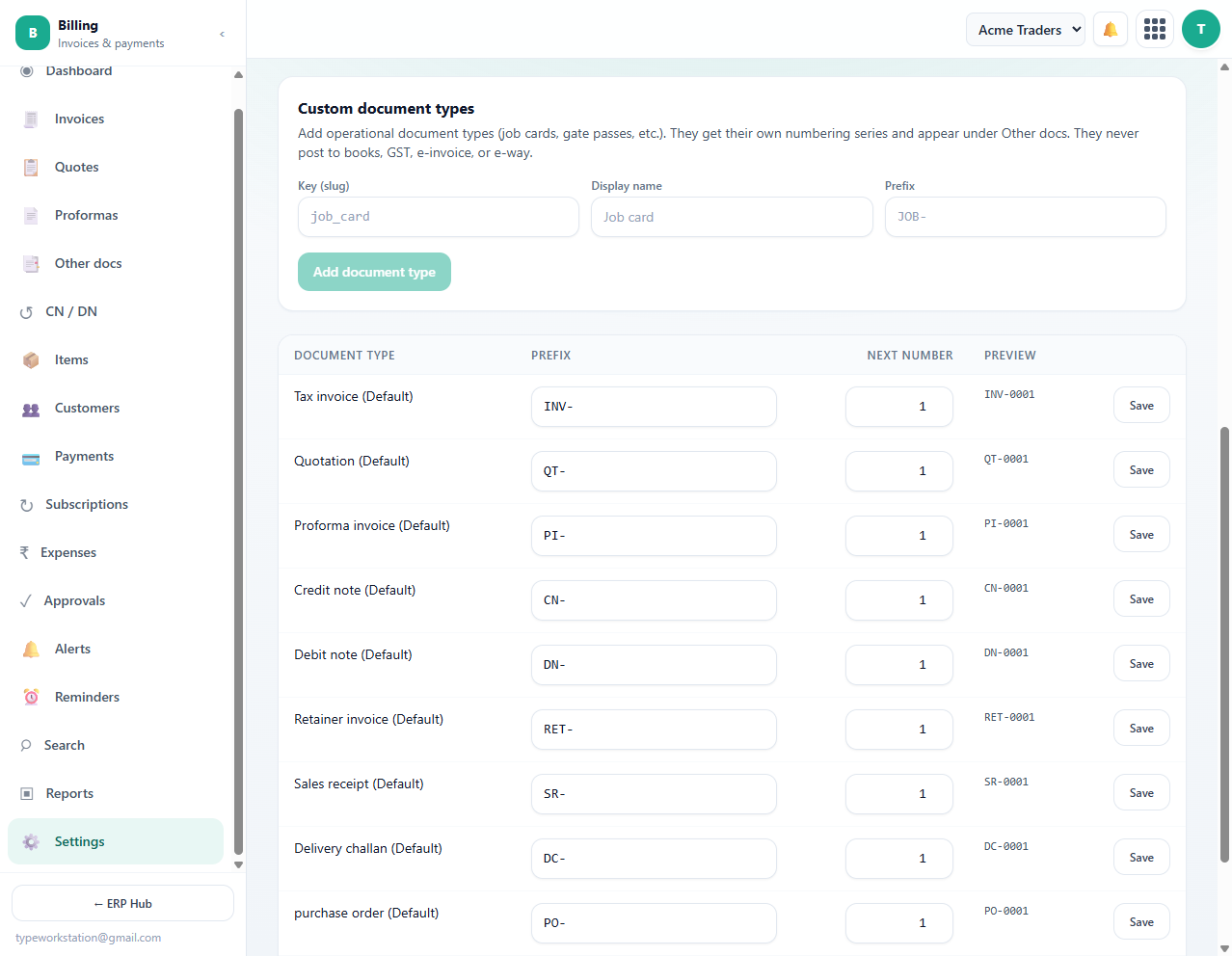Focus the Key (slug) field
This screenshot has height=956, width=1232.
coord(439,217)
